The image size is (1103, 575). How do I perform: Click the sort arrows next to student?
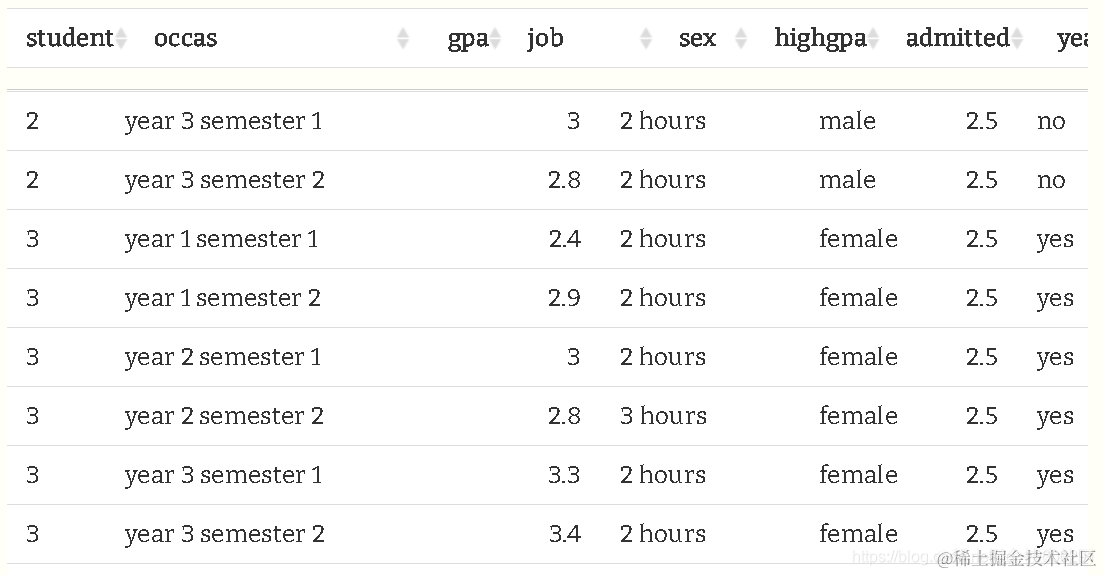click(121, 39)
